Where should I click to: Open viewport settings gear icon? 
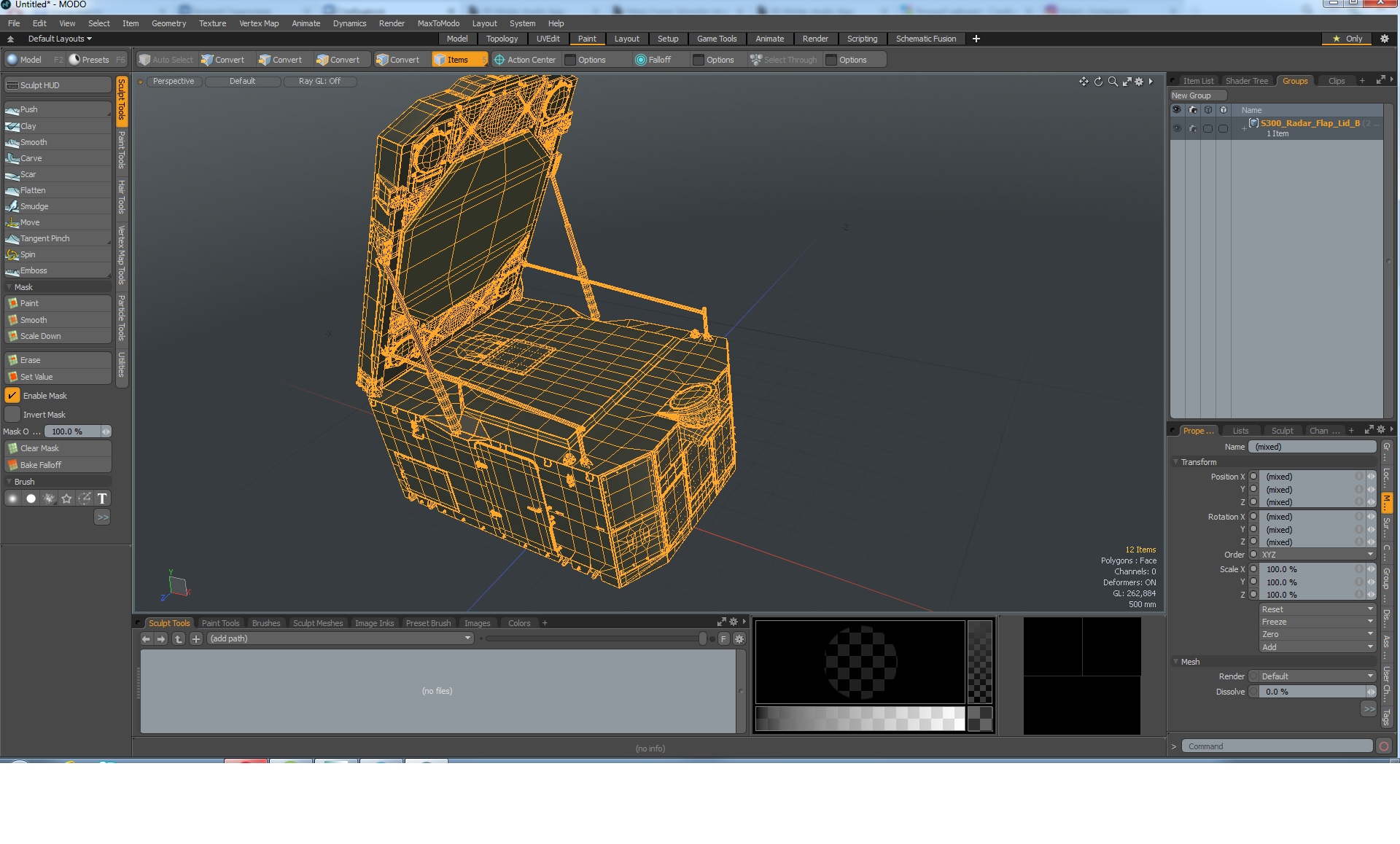(x=1140, y=82)
